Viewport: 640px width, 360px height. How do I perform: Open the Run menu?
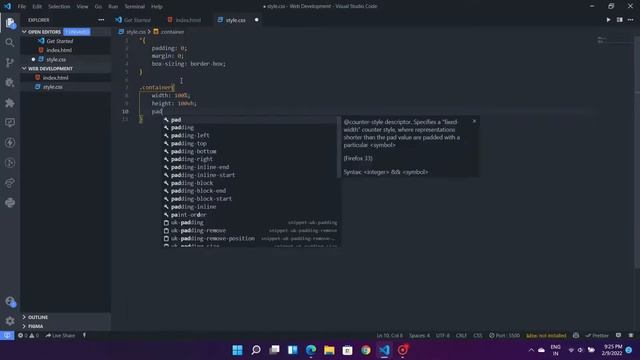click(113, 7)
